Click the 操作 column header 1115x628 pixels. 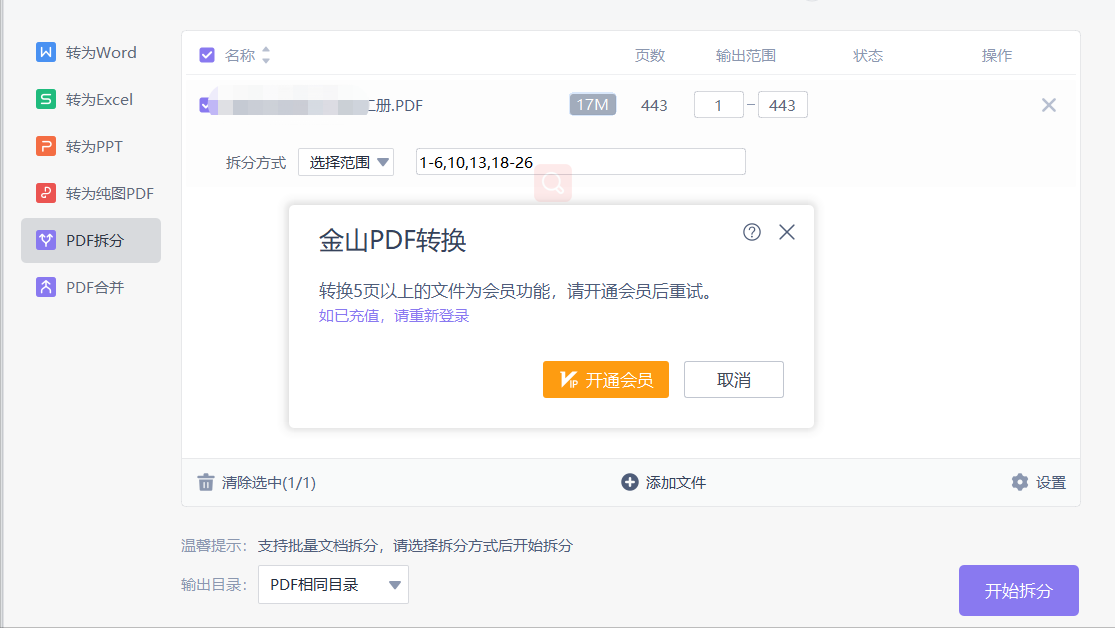[996, 55]
